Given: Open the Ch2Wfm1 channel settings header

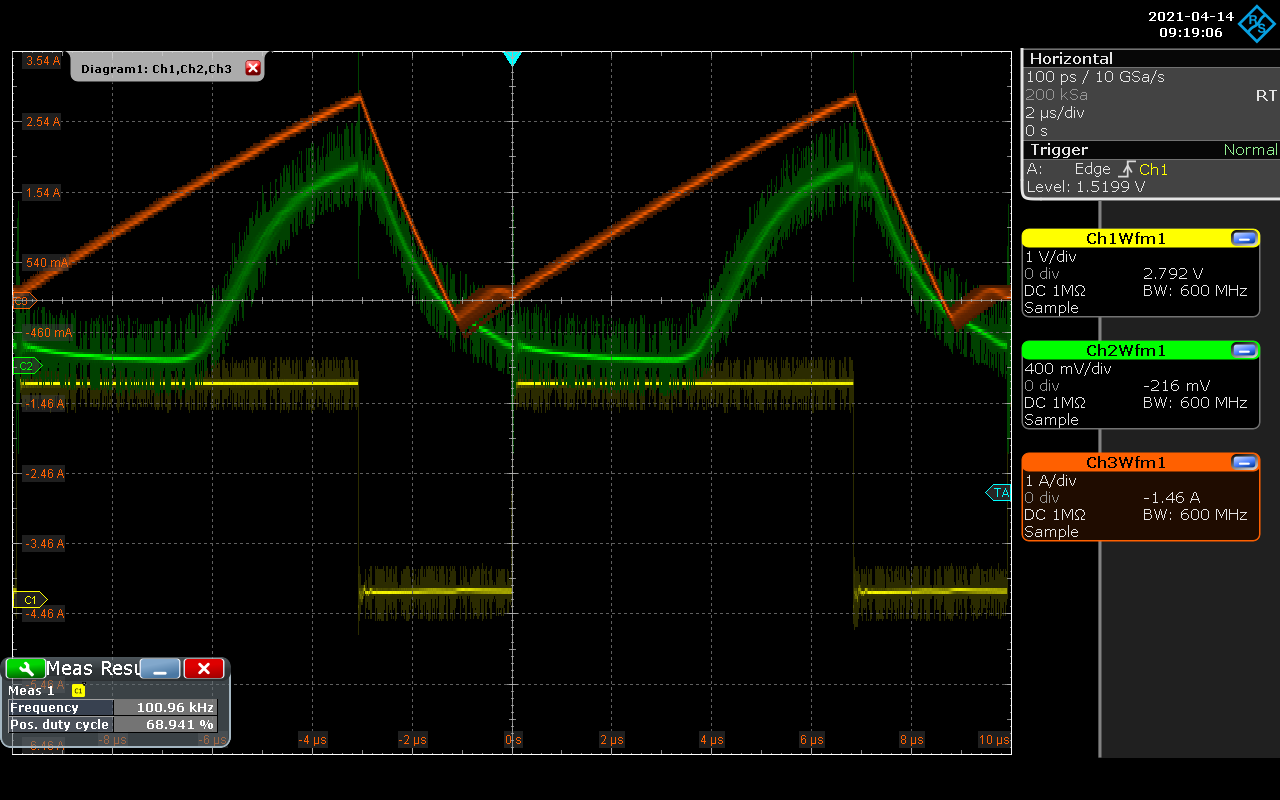Looking at the screenshot, I should point(1126,350).
